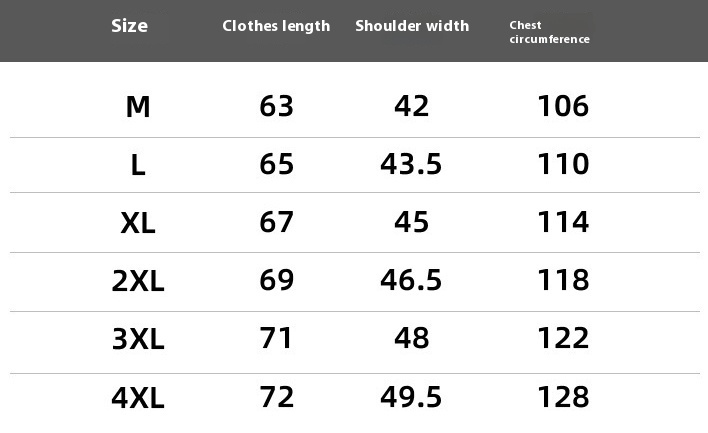
Task: Click the Size column header
Action: 130,26
